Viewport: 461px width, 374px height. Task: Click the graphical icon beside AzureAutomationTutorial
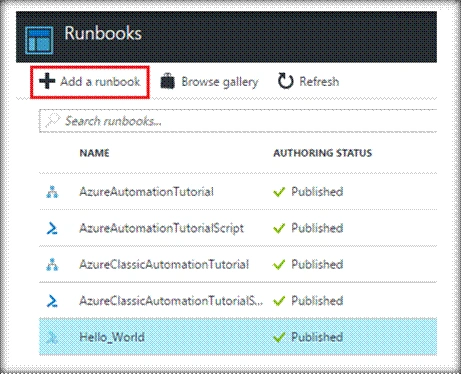click(52, 192)
